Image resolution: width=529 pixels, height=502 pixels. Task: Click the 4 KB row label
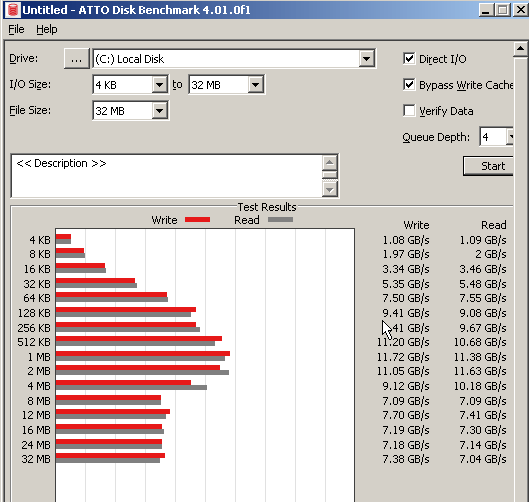click(40, 240)
